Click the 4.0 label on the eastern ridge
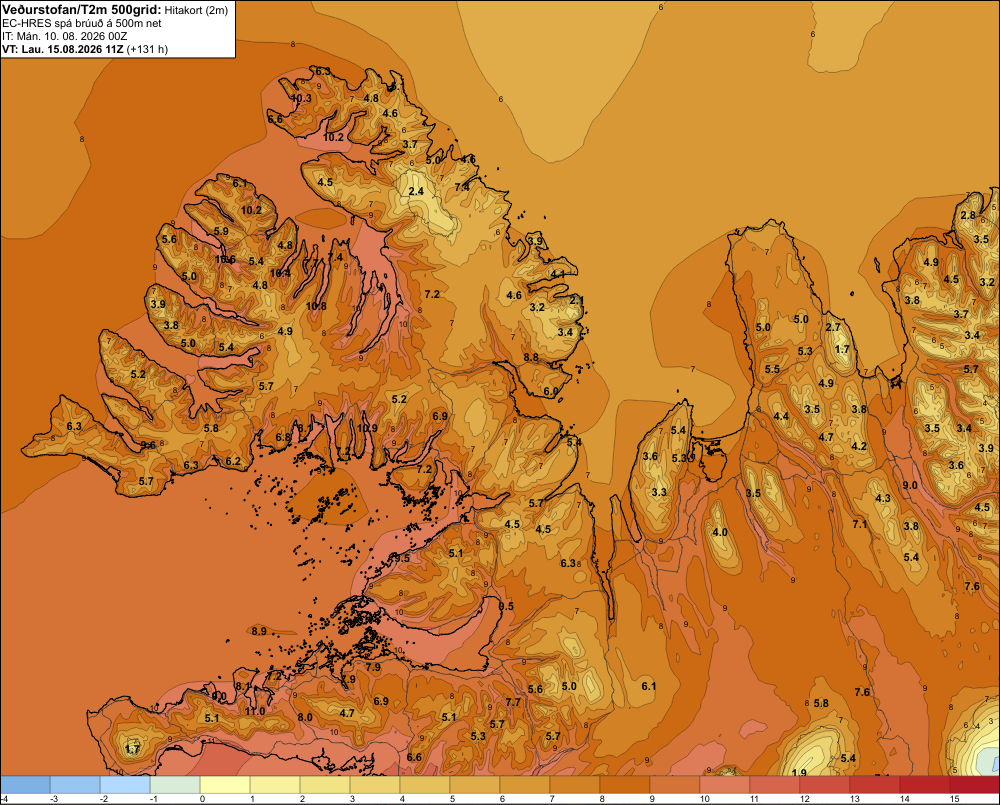Image resolution: width=1000 pixels, height=805 pixels. 719,532
